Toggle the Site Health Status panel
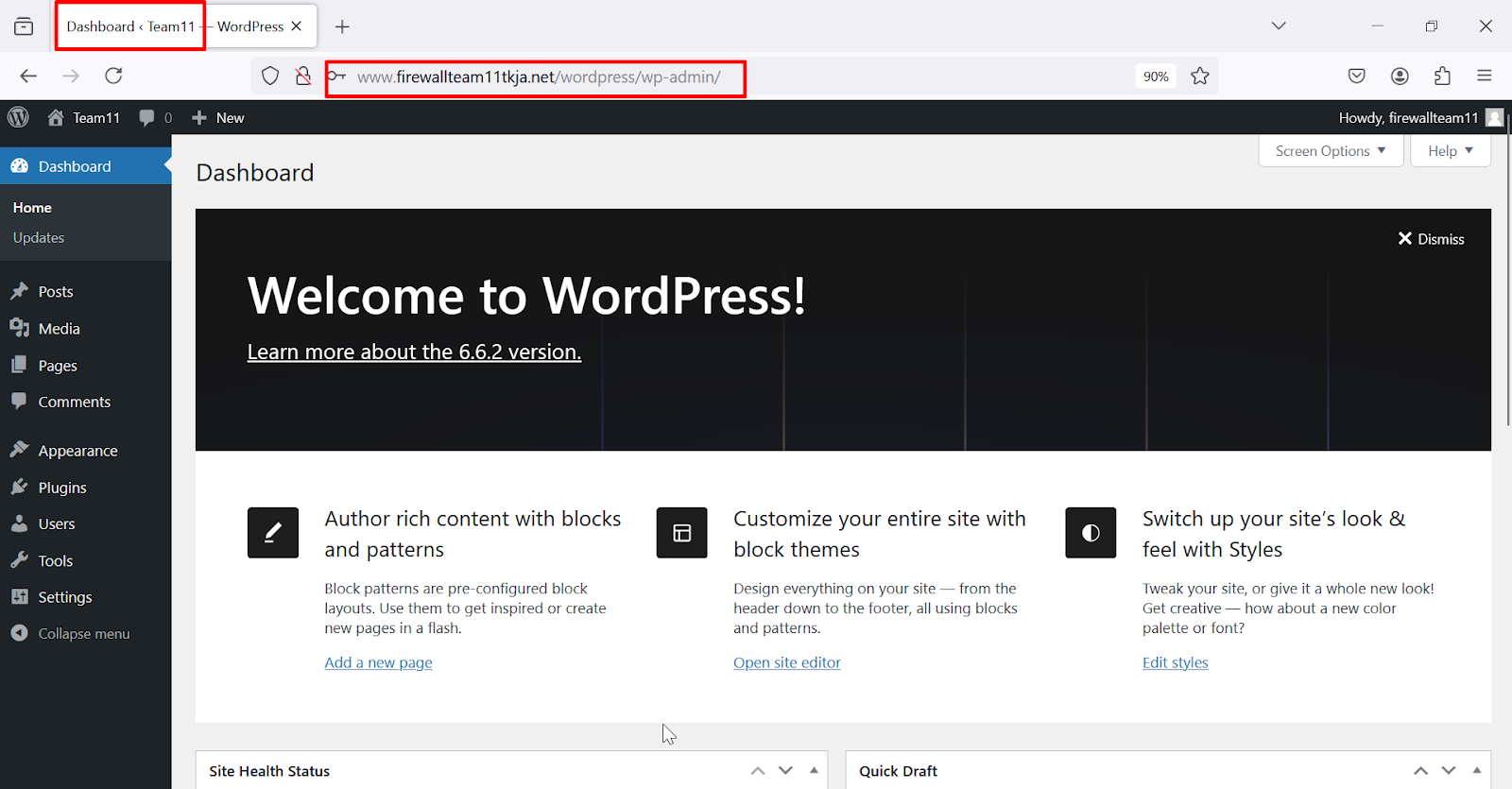The width and height of the screenshot is (1512, 789). tap(814, 771)
